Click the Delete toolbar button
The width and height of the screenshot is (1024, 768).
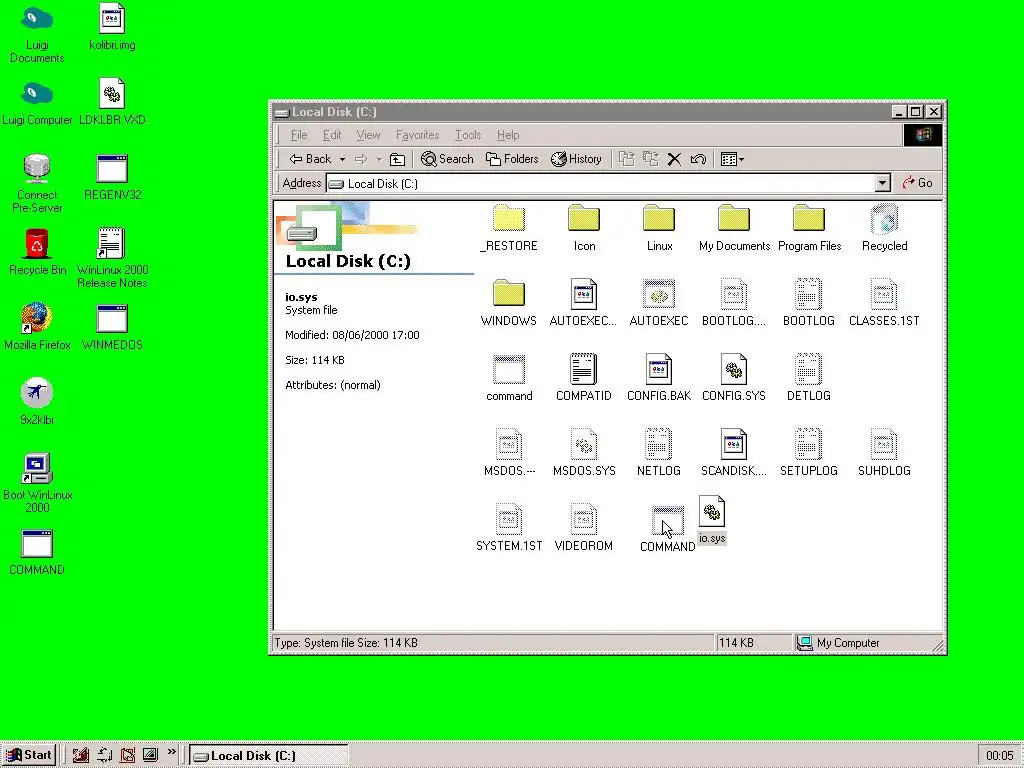(x=675, y=159)
